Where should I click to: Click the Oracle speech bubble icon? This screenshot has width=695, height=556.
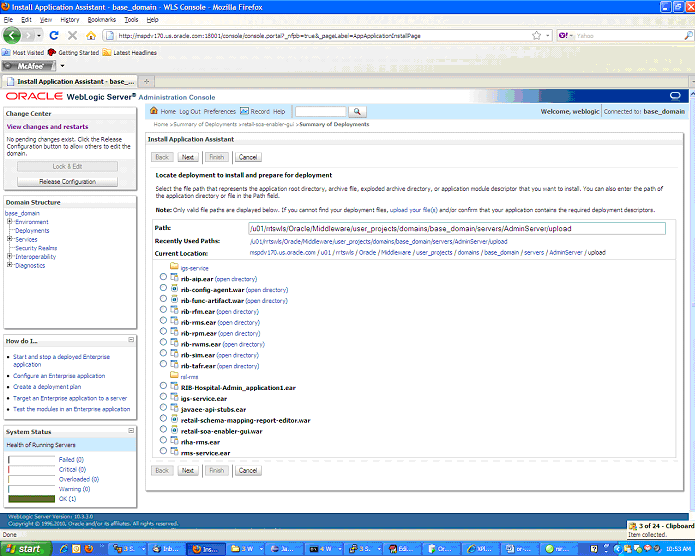(675, 96)
